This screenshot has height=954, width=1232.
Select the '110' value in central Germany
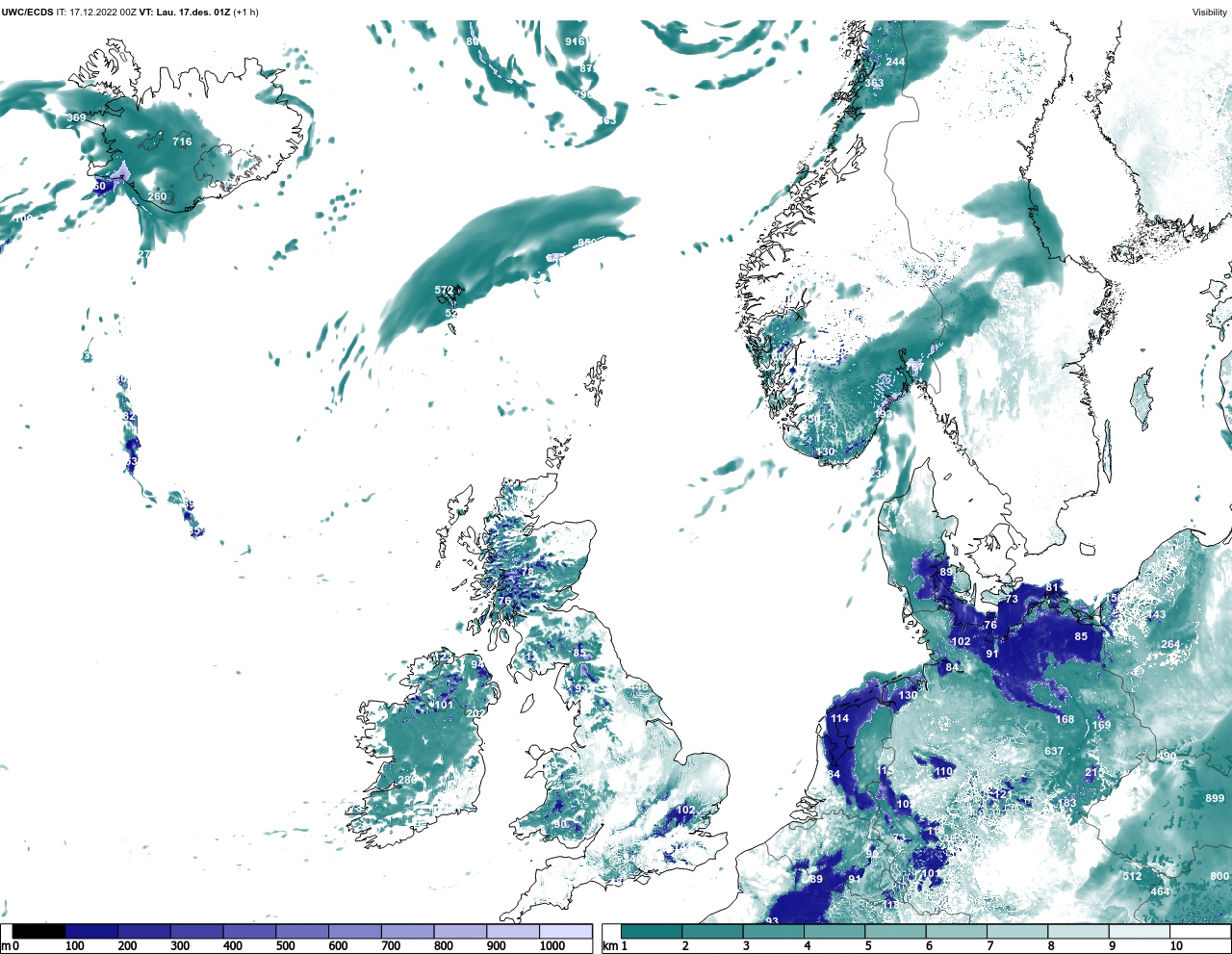click(x=943, y=771)
